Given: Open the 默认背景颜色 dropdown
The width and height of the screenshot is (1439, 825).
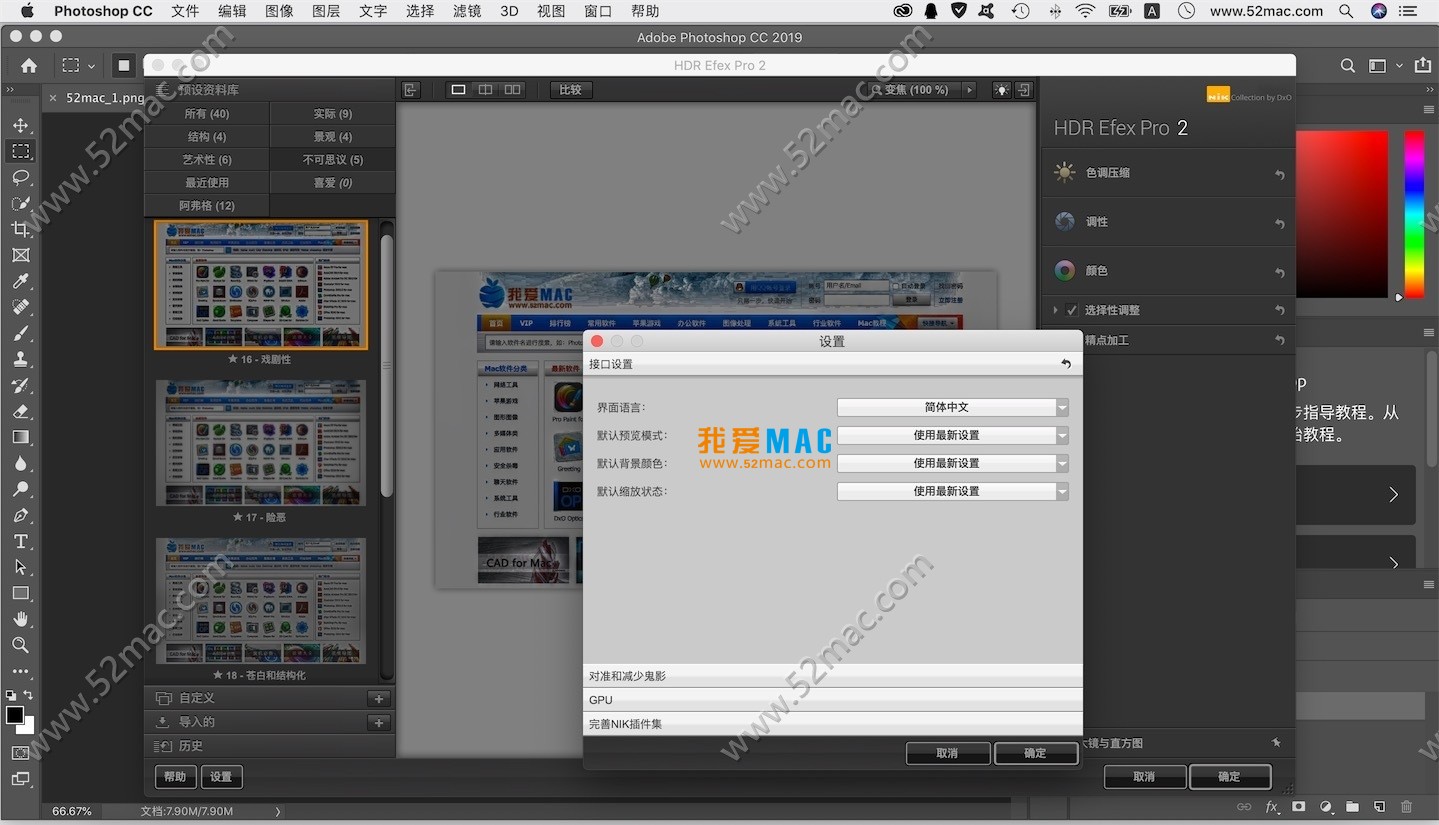Looking at the screenshot, I should pos(952,463).
